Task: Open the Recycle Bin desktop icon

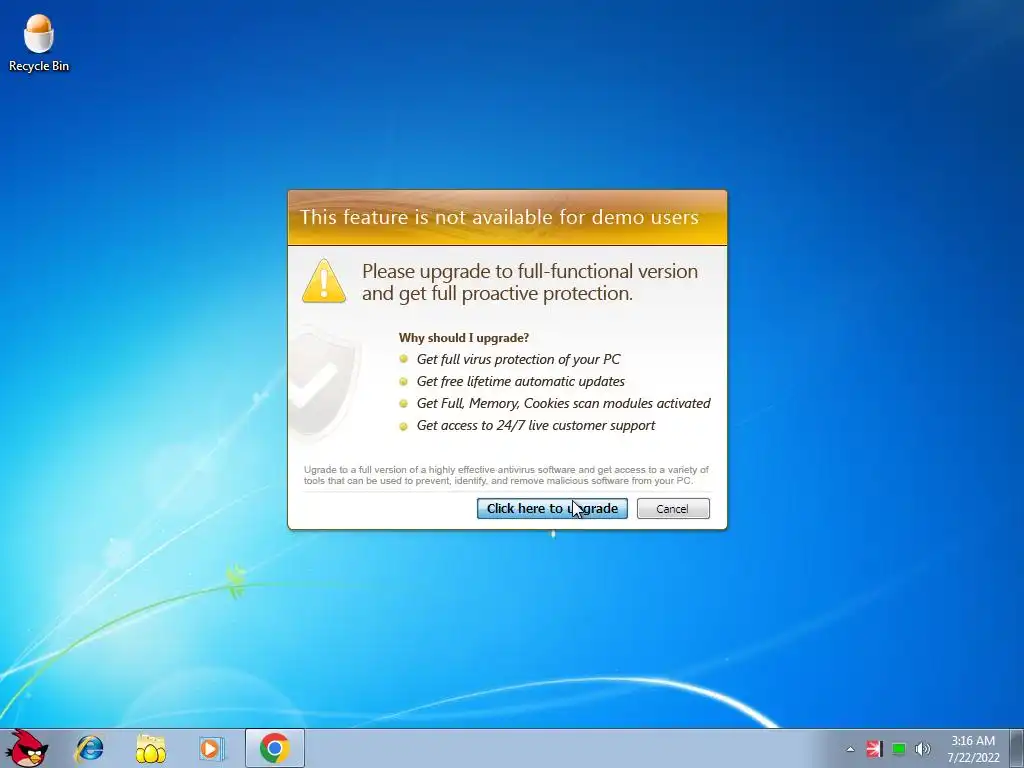Action: (39, 43)
